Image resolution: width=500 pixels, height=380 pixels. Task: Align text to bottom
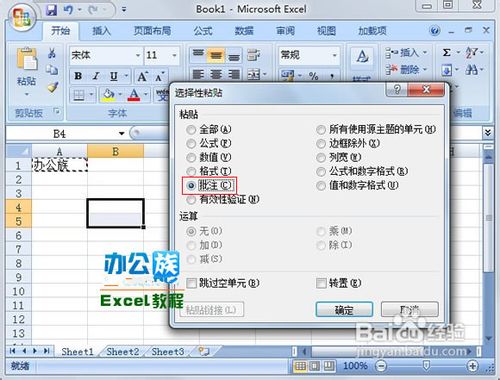tap(234, 57)
